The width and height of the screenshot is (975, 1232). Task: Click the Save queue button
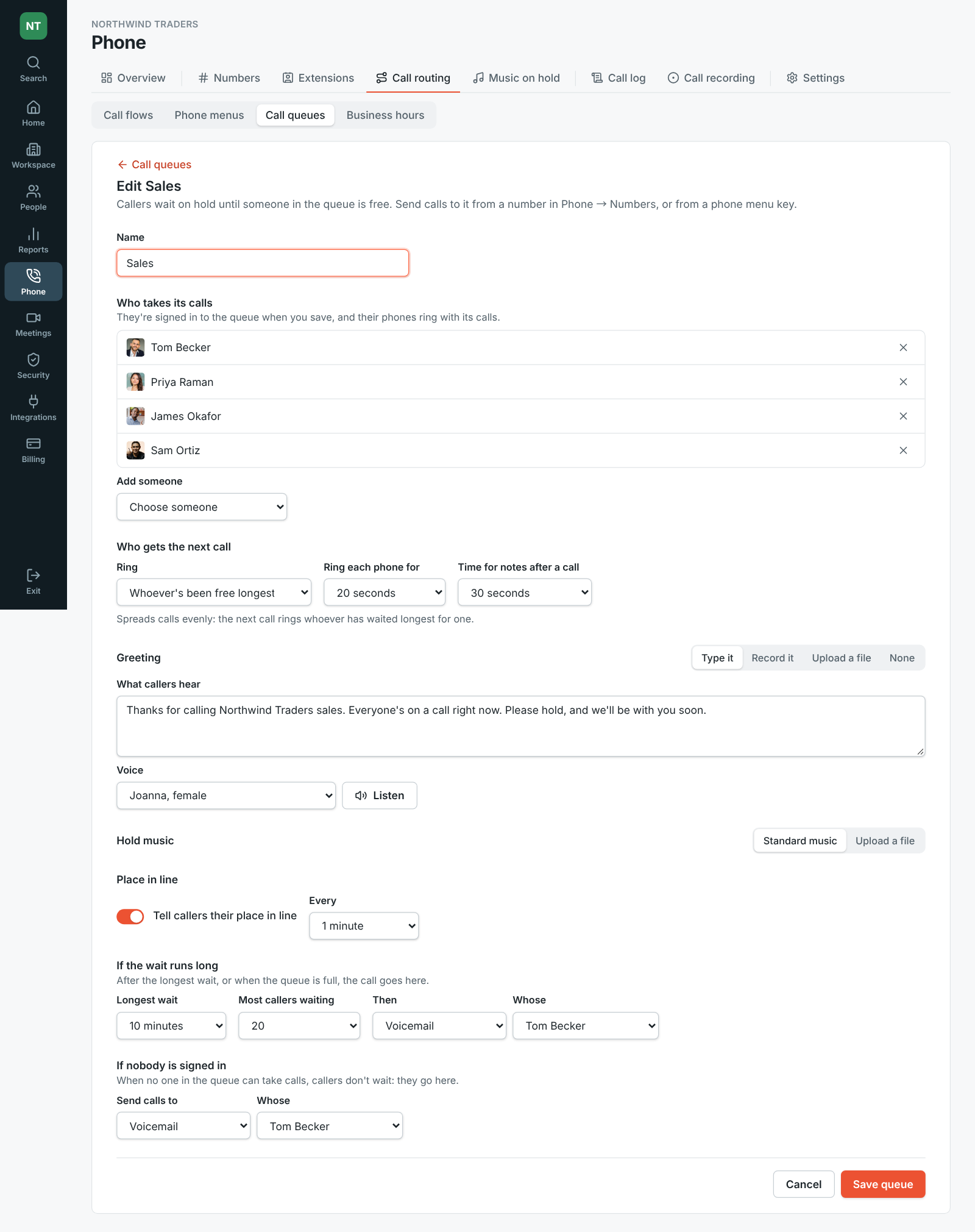883,1184
